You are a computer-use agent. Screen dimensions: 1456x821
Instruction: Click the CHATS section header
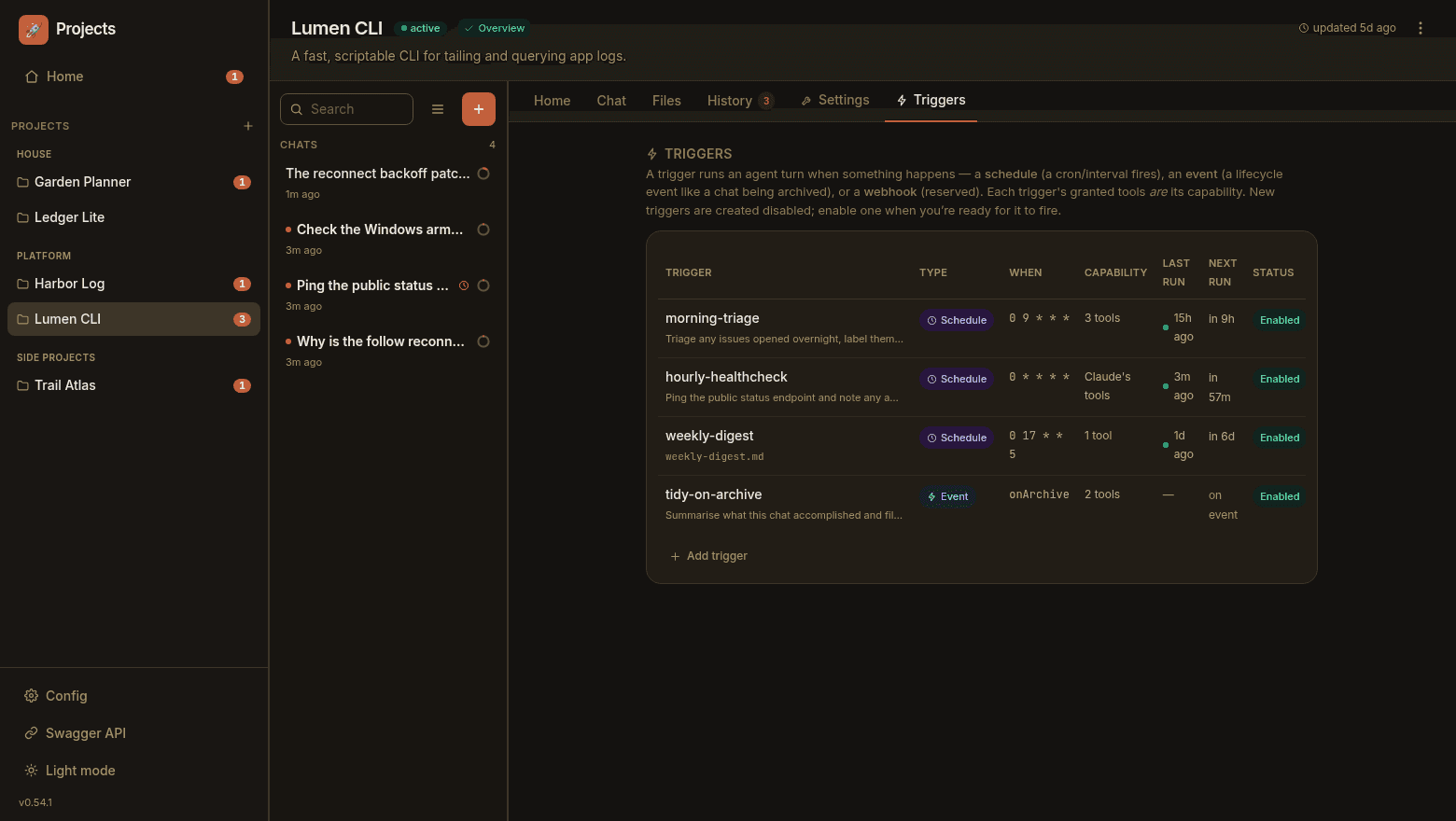tap(299, 145)
